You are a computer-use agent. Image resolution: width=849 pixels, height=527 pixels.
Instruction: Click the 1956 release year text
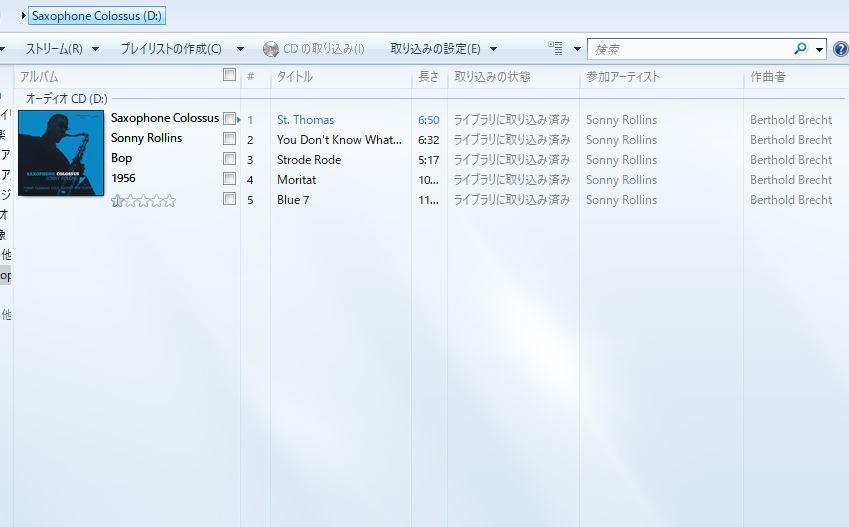tap(123, 178)
